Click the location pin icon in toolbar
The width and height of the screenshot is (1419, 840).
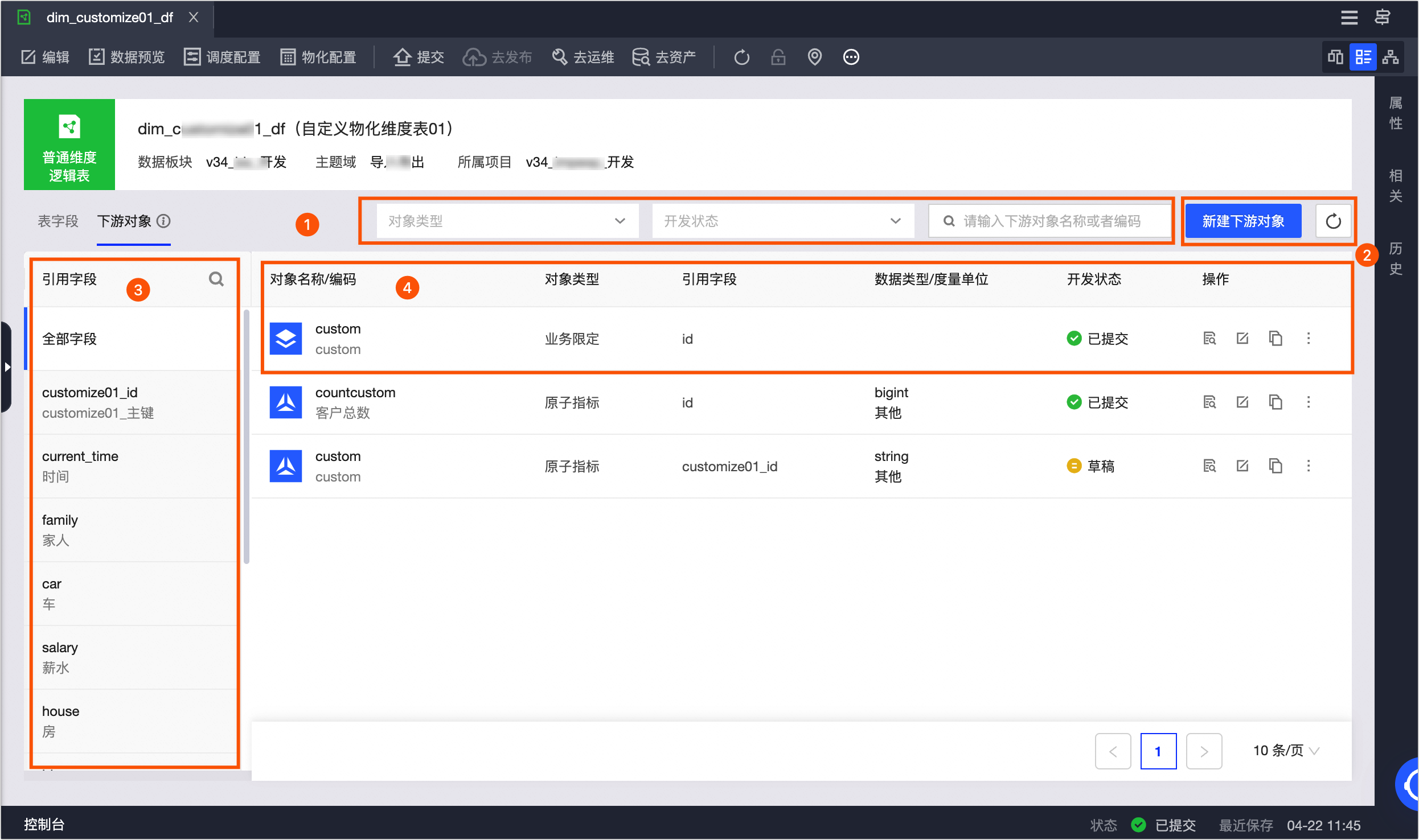point(815,57)
